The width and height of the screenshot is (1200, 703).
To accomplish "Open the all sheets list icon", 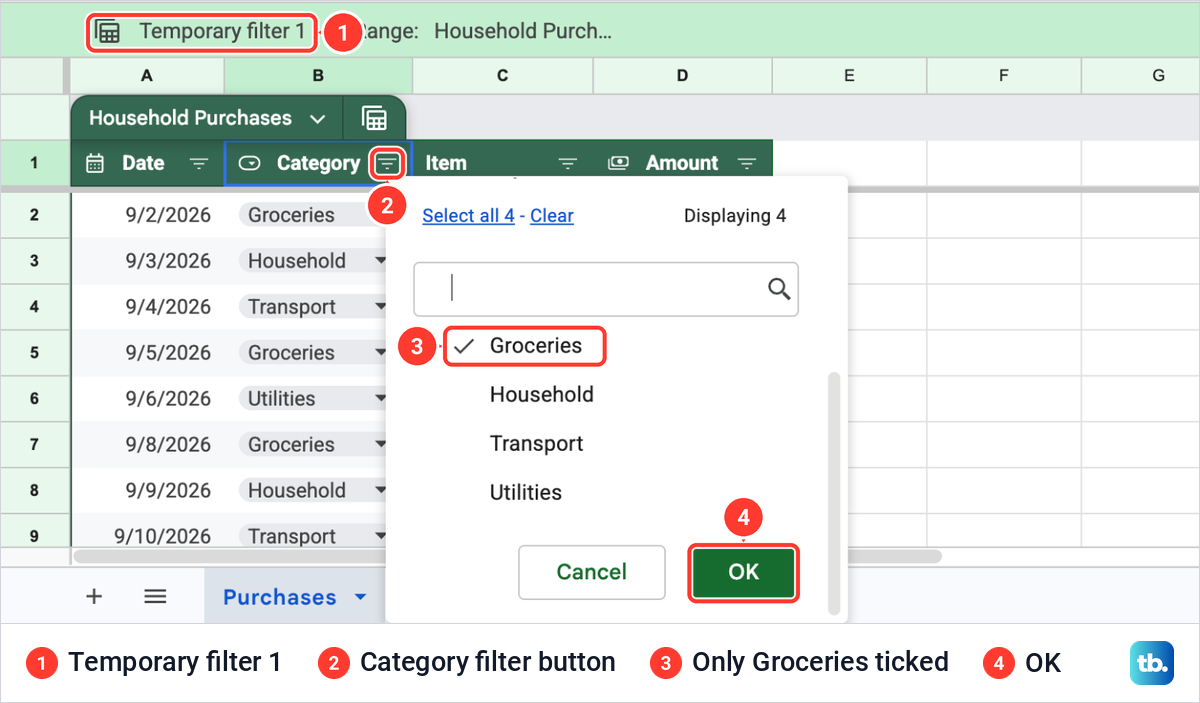I will 154,597.
